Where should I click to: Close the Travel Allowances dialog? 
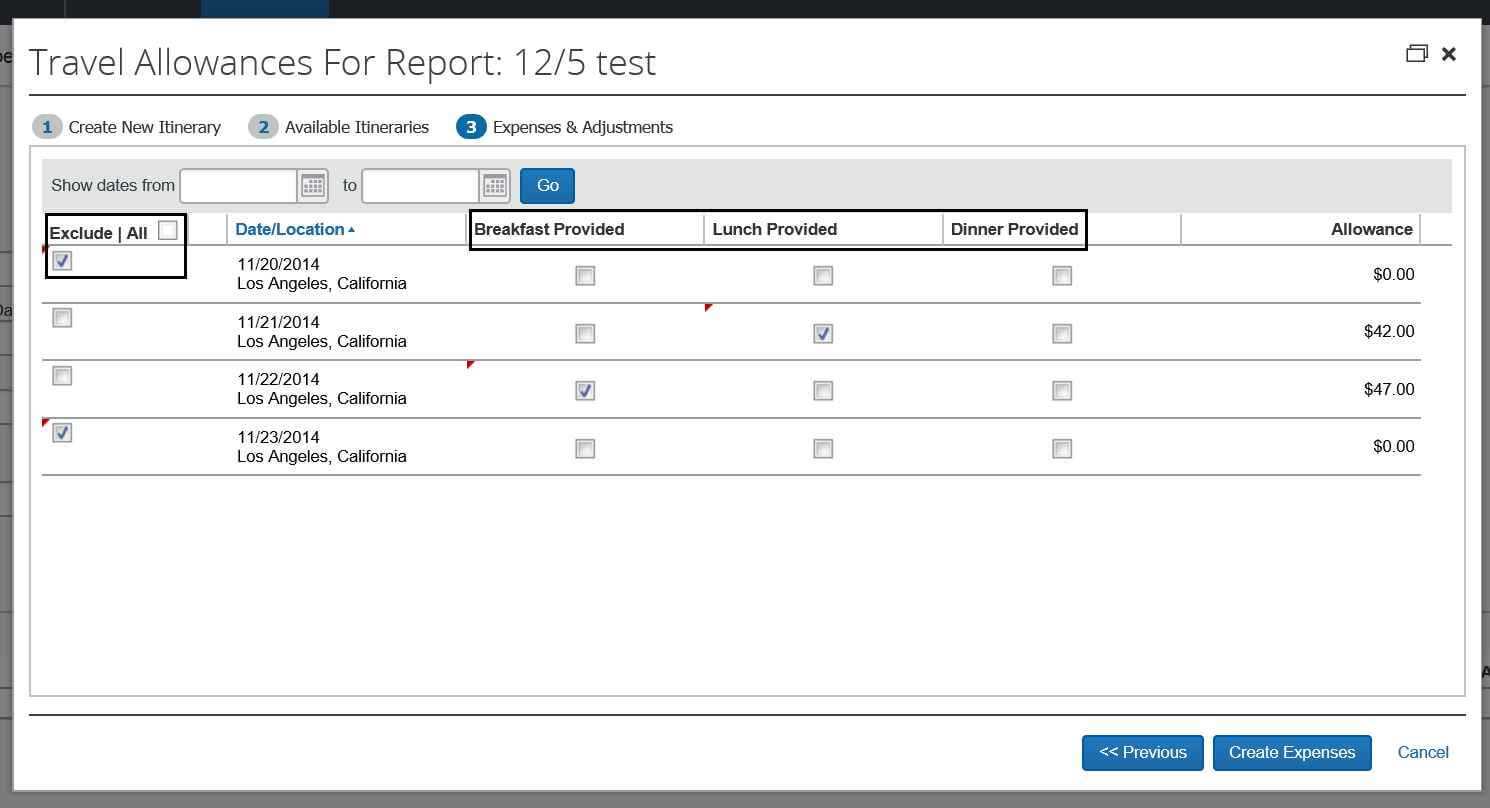tap(1449, 54)
